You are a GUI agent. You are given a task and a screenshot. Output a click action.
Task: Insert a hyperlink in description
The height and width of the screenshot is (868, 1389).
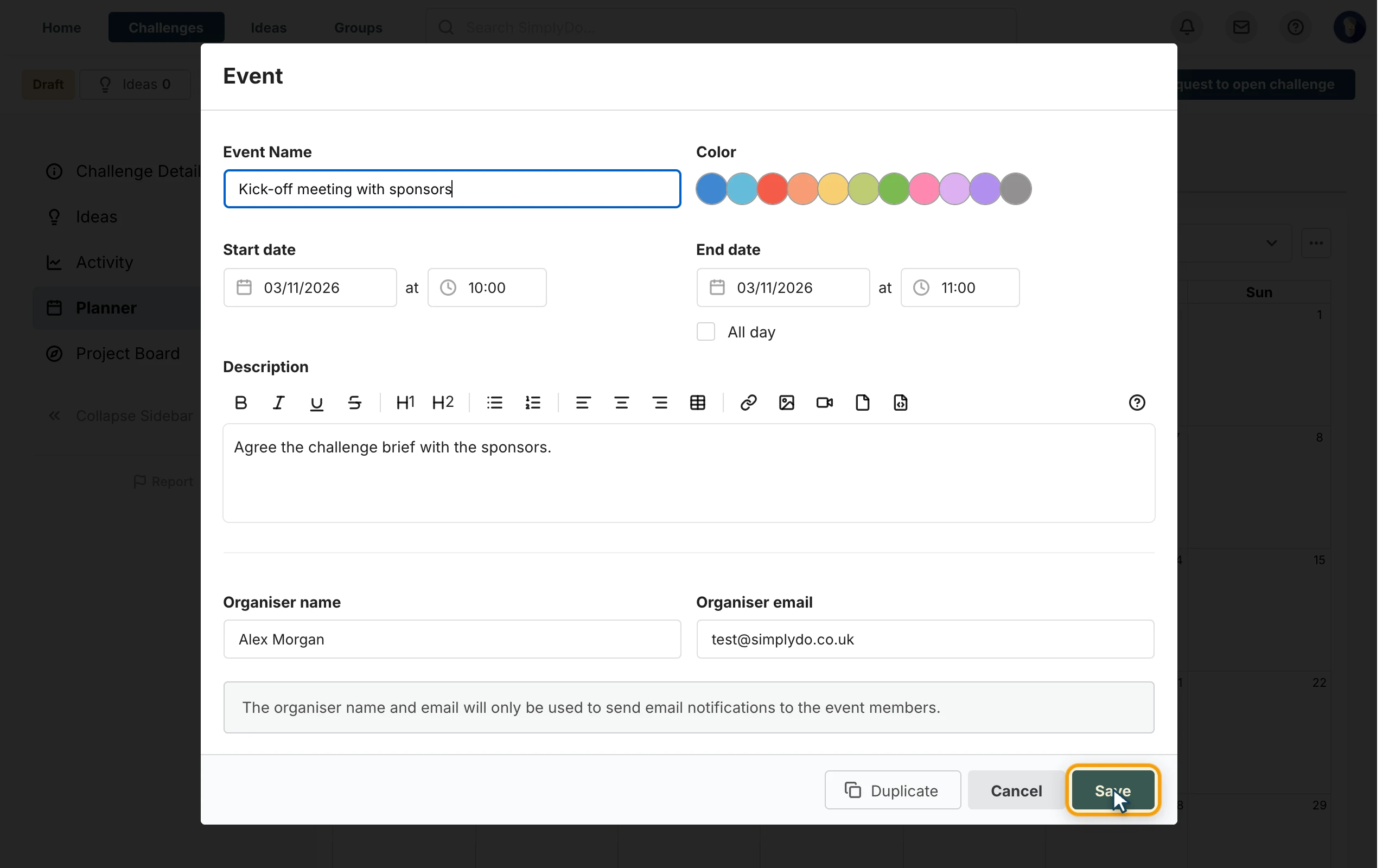click(x=748, y=403)
